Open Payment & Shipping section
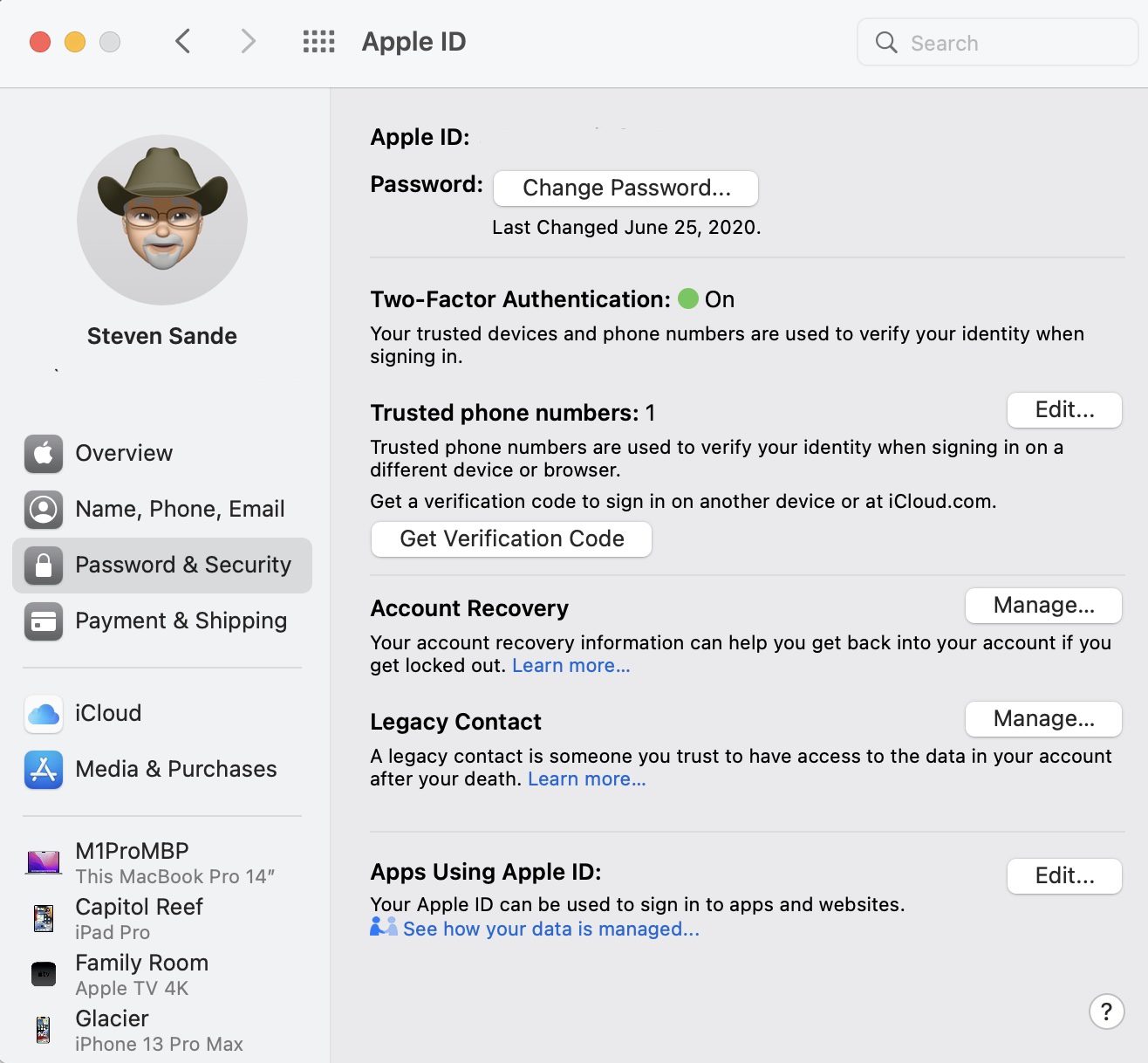Image resolution: width=1148 pixels, height=1063 pixels. coord(181,621)
